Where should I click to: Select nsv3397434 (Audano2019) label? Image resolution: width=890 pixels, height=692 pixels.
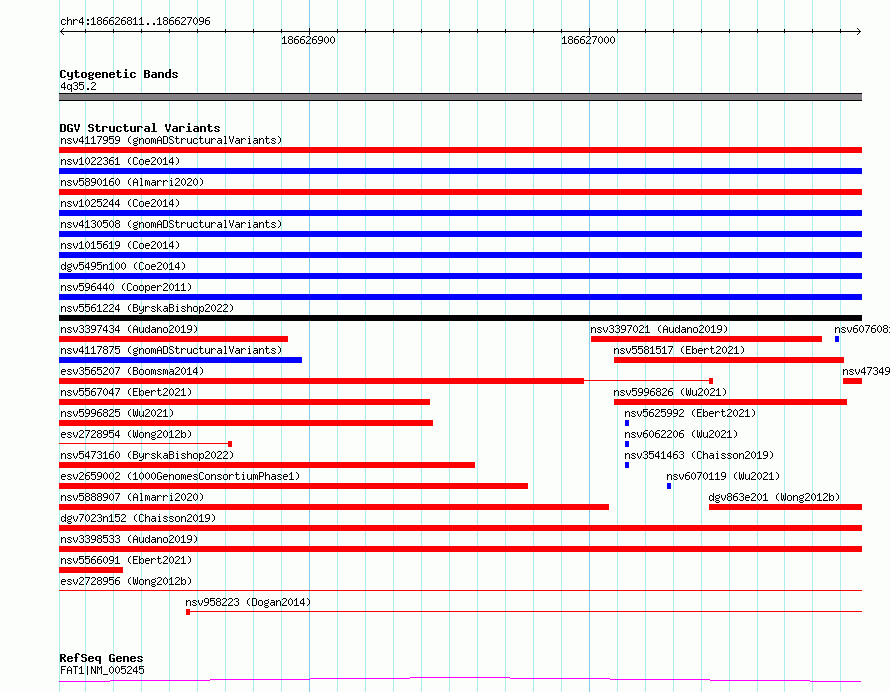click(129, 329)
